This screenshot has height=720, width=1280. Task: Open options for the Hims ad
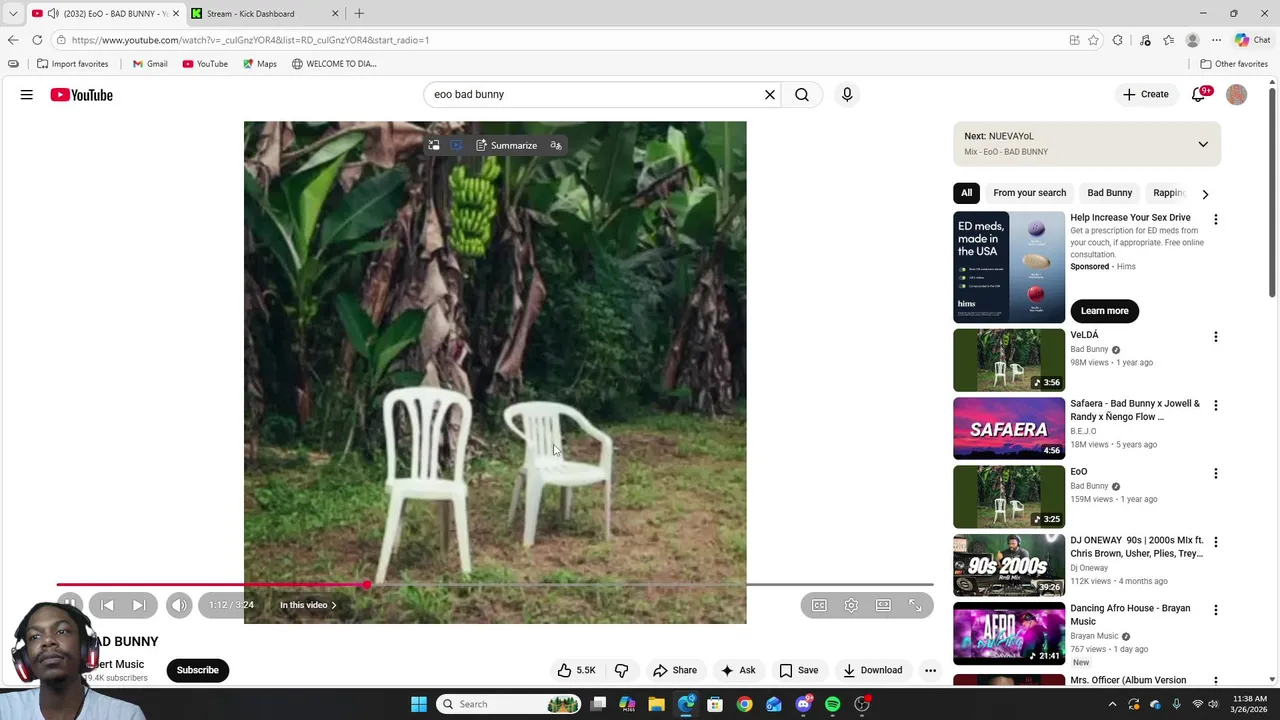coord(1216,219)
